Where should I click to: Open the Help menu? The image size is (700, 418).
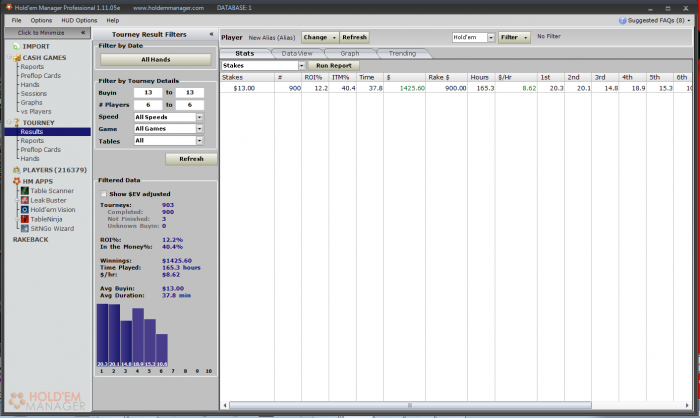pos(112,21)
